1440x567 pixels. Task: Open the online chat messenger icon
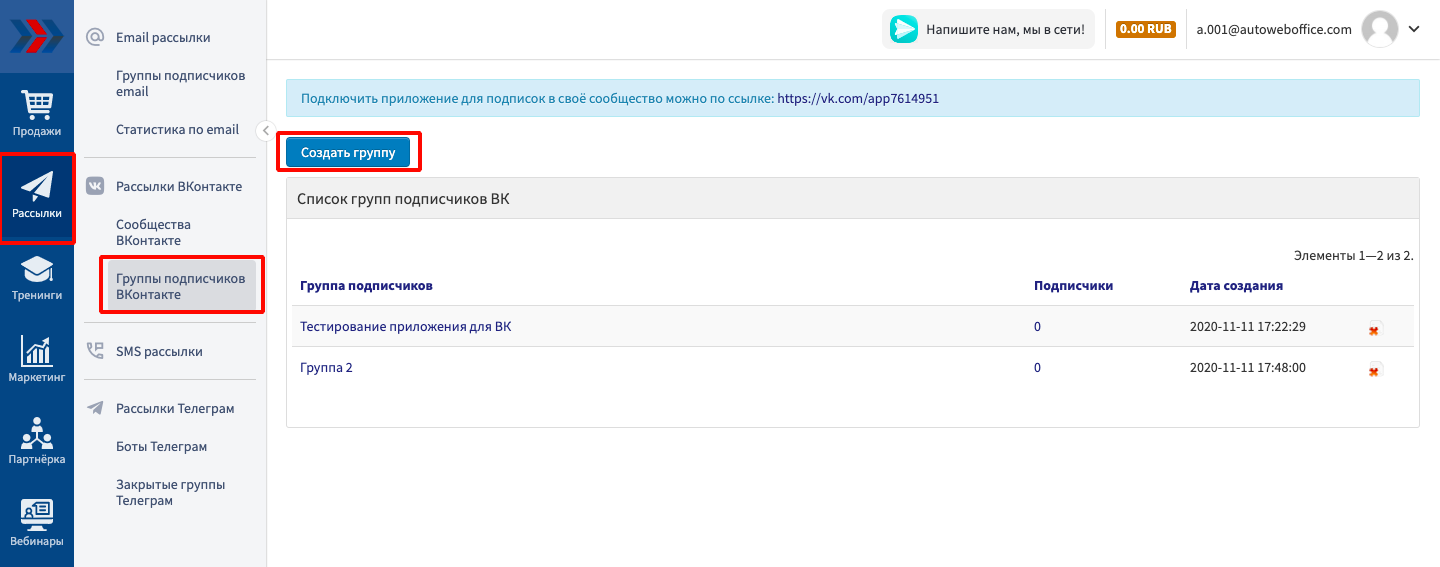[904, 30]
